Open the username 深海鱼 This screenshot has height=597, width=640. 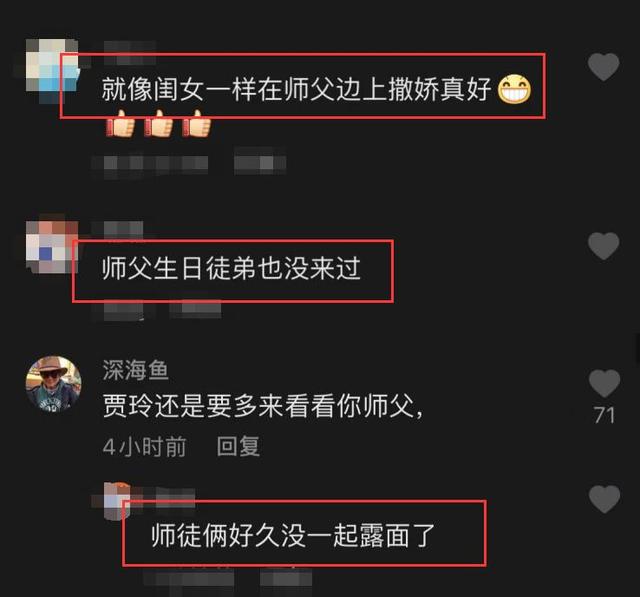pyautogui.click(x=136, y=370)
